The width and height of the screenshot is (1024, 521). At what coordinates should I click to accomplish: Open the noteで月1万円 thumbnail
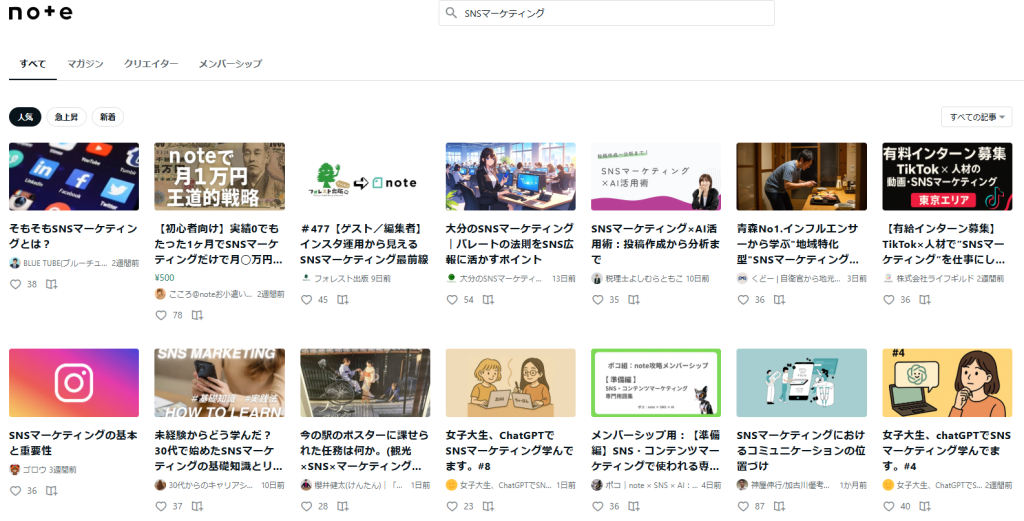click(x=219, y=176)
